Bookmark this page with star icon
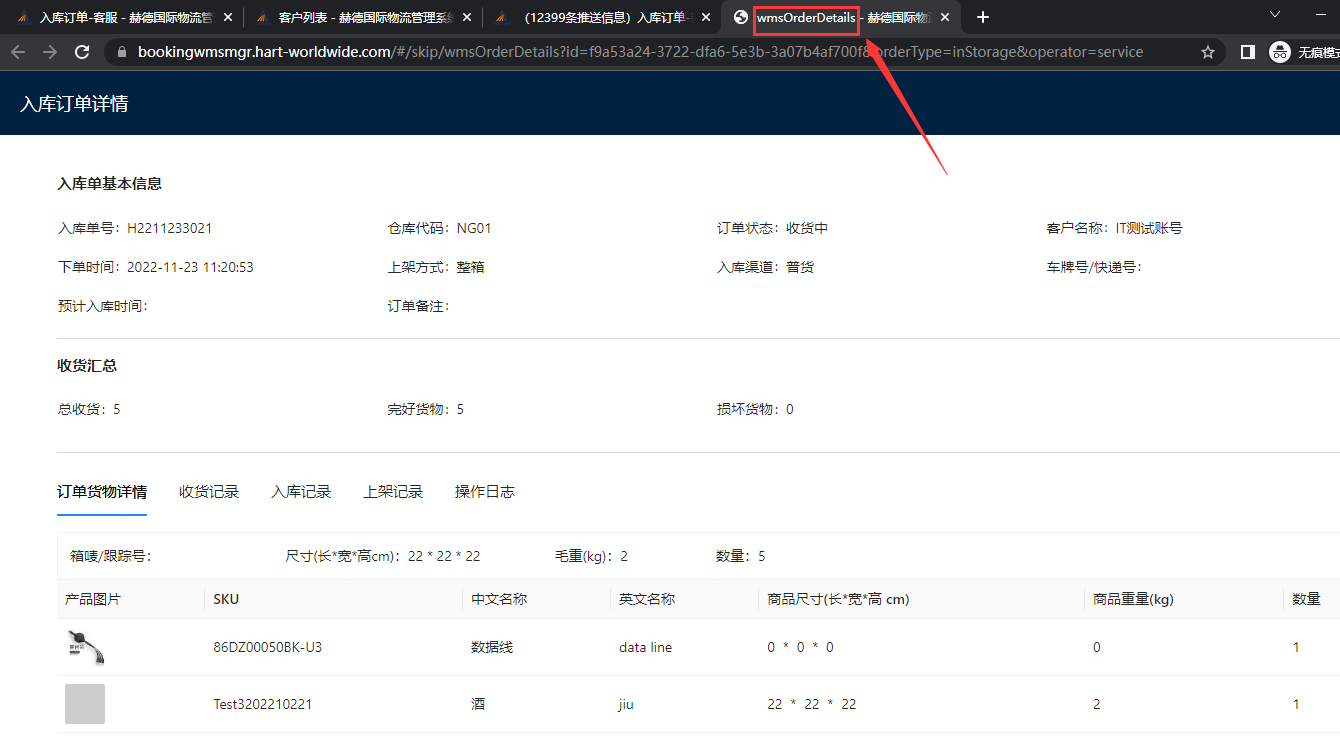This screenshot has height=742, width=1340. coord(1207,52)
